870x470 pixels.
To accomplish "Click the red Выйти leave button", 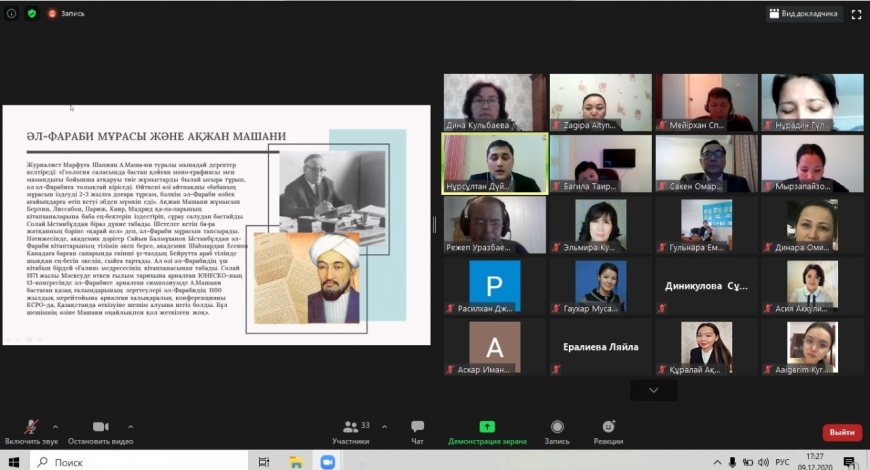I will pyautogui.click(x=841, y=432).
